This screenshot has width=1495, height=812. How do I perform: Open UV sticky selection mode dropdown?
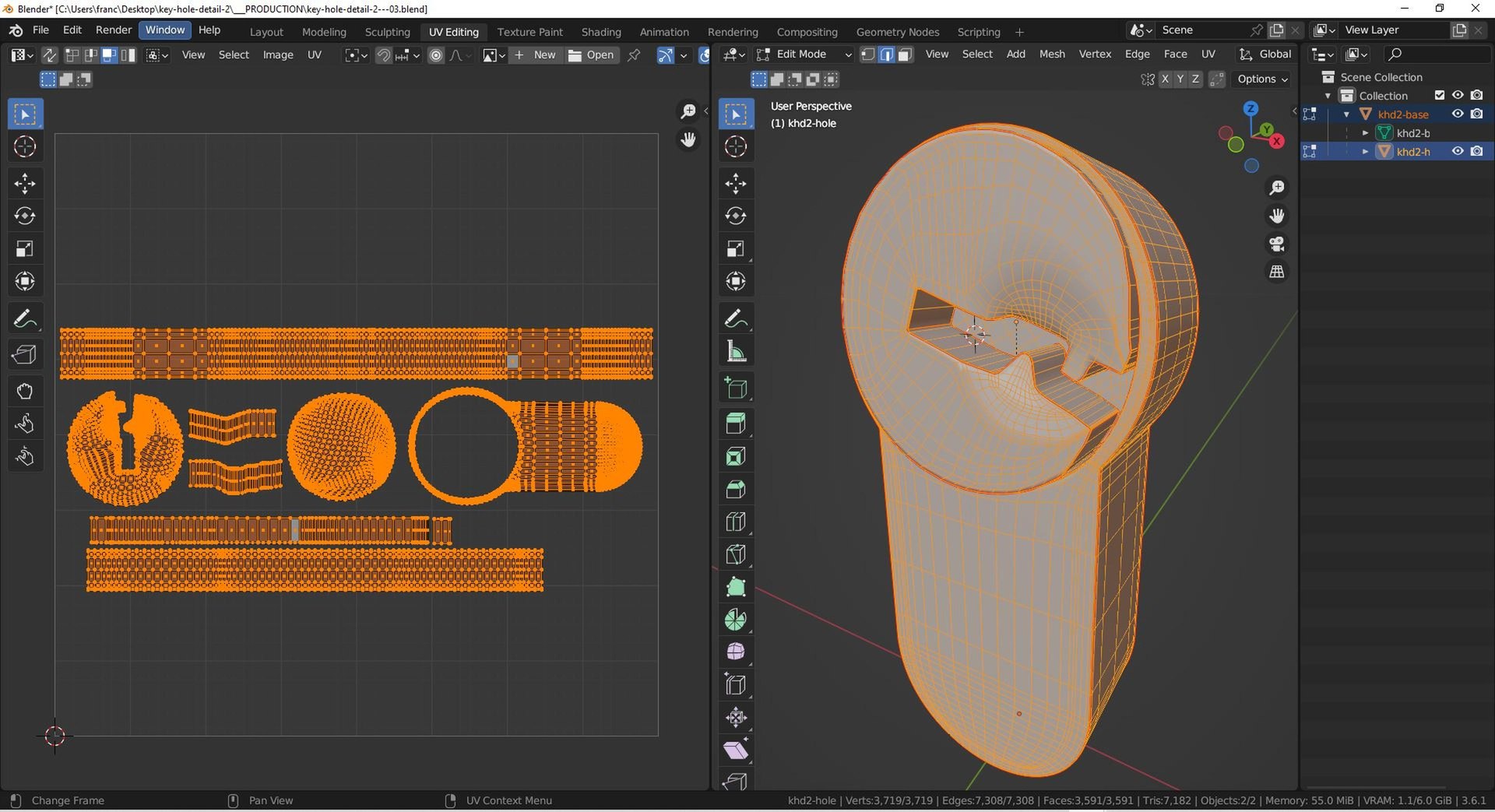[x=157, y=55]
